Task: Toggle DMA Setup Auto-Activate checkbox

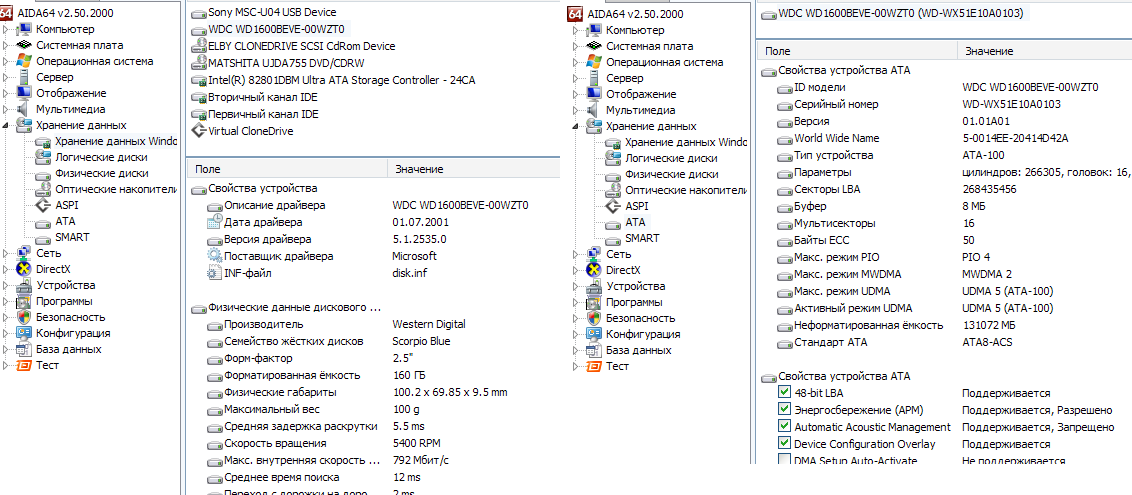Action: 785,460
